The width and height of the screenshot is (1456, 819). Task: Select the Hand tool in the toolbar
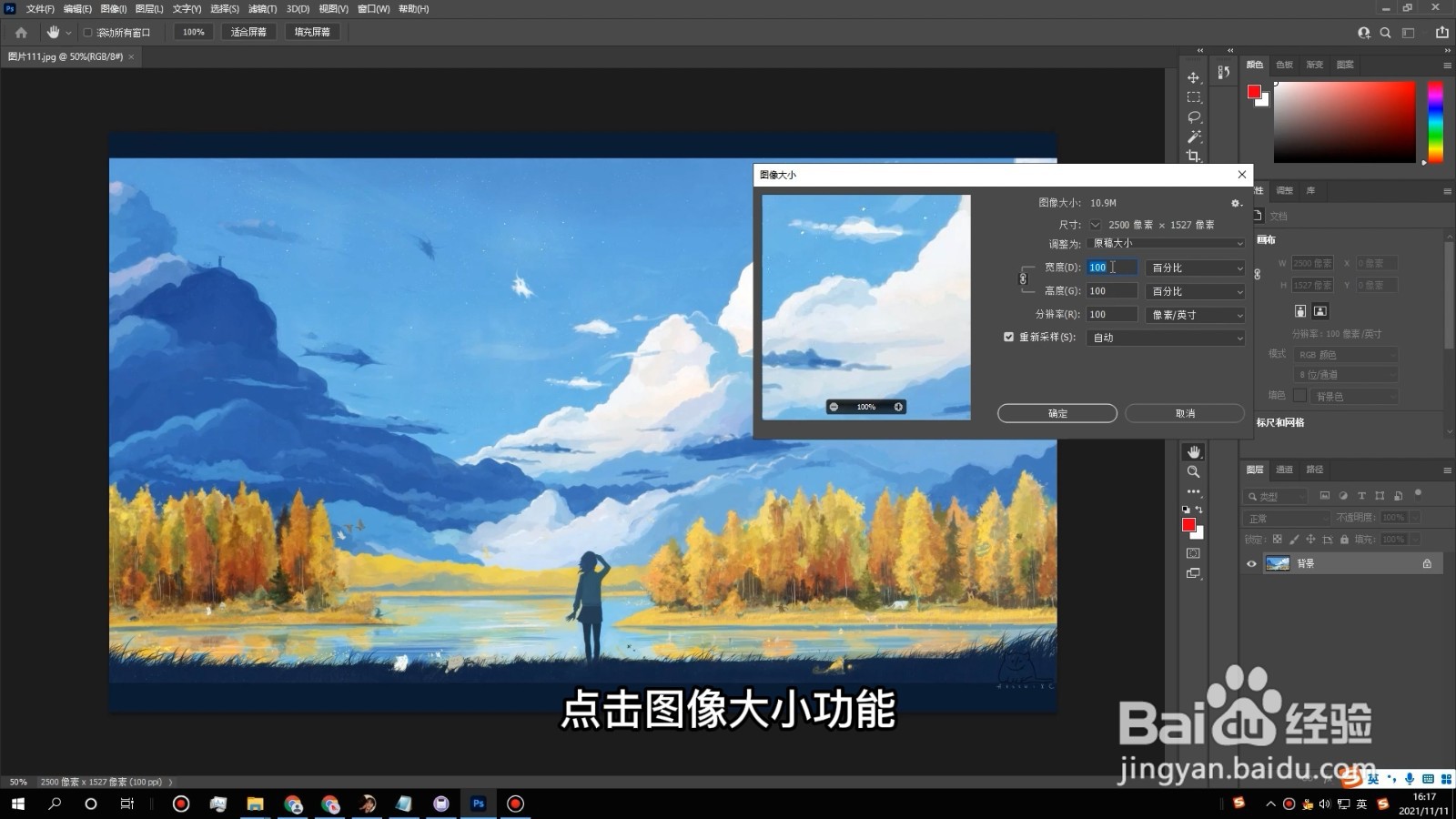(x=1193, y=452)
